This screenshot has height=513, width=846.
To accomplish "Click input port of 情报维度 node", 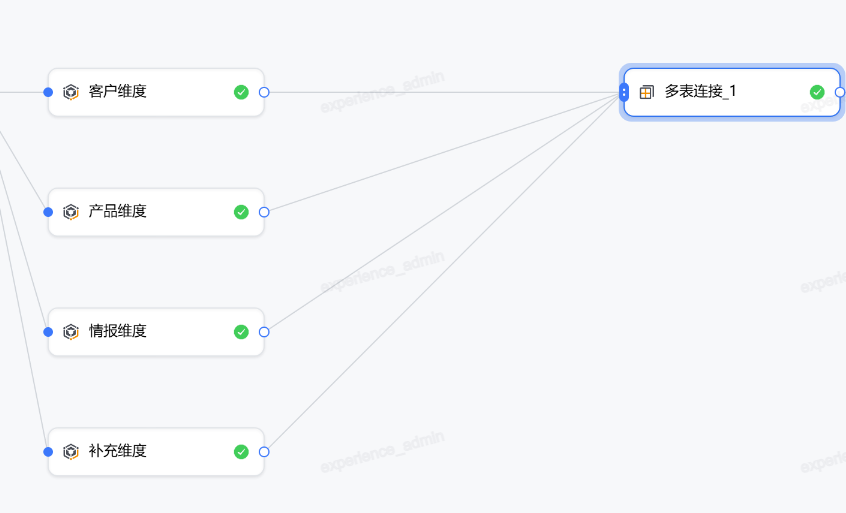I will pyautogui.click(x=48, y=332).
